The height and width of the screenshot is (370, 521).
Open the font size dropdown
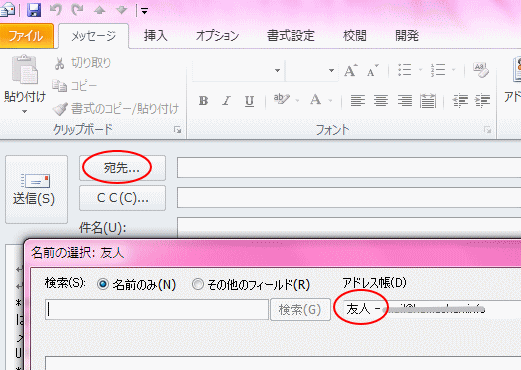[x=331, y=70]
